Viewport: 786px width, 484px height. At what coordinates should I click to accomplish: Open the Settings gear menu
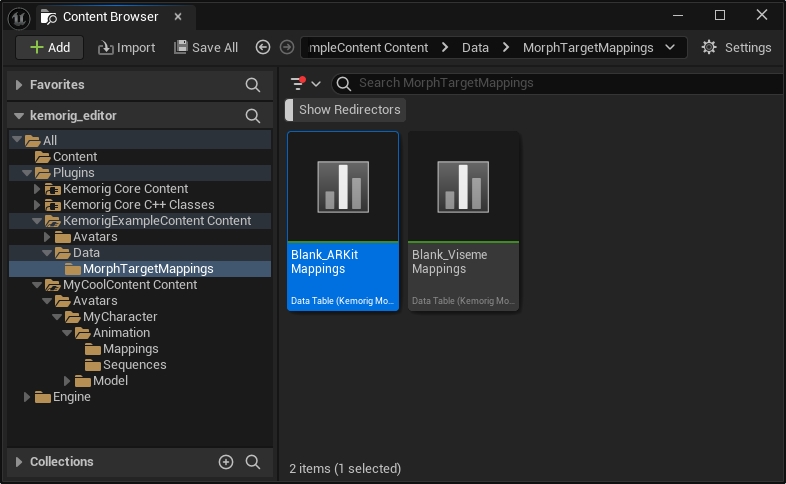(x=736, y=47)
